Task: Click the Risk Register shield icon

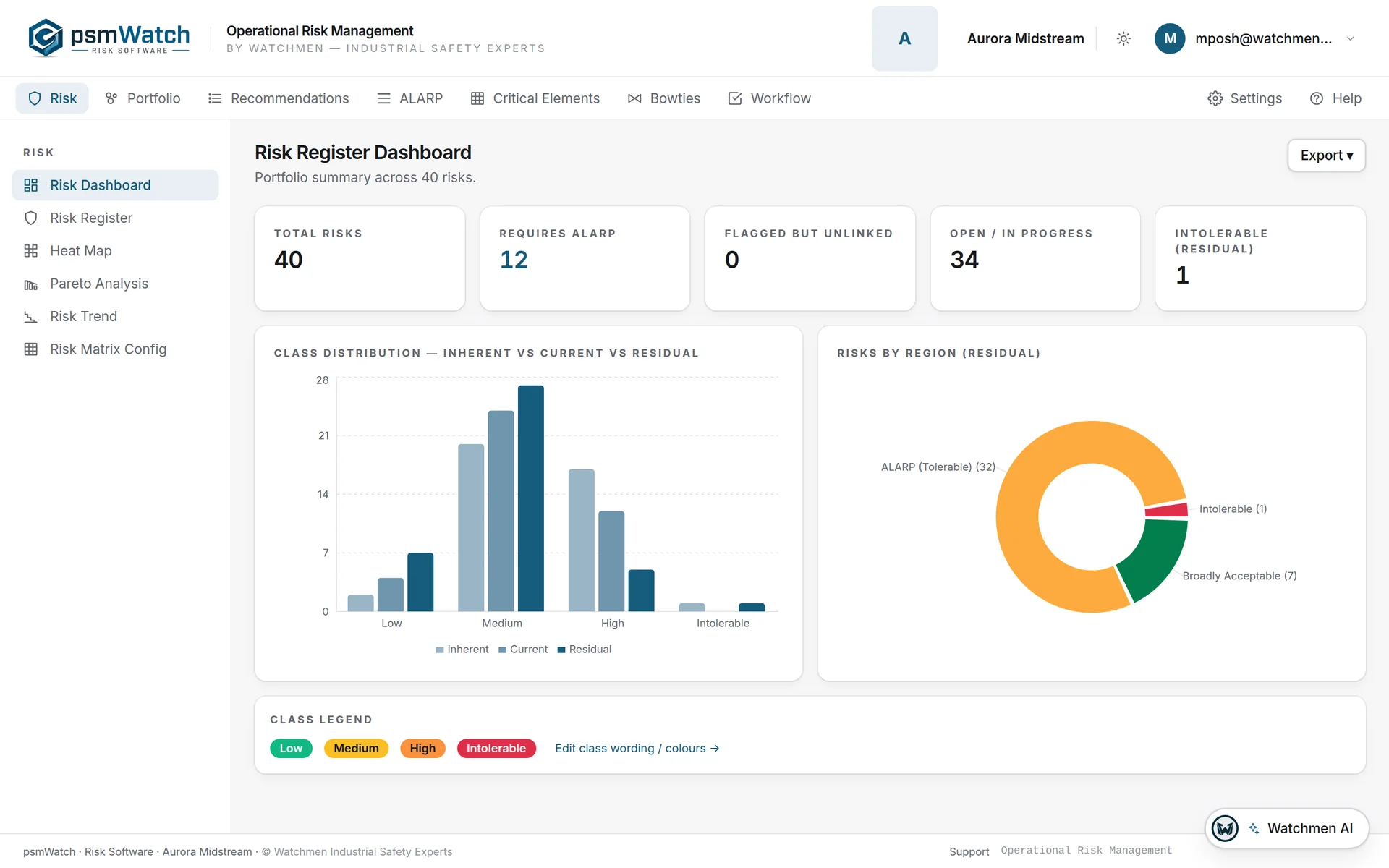Action: click(31, 218)
